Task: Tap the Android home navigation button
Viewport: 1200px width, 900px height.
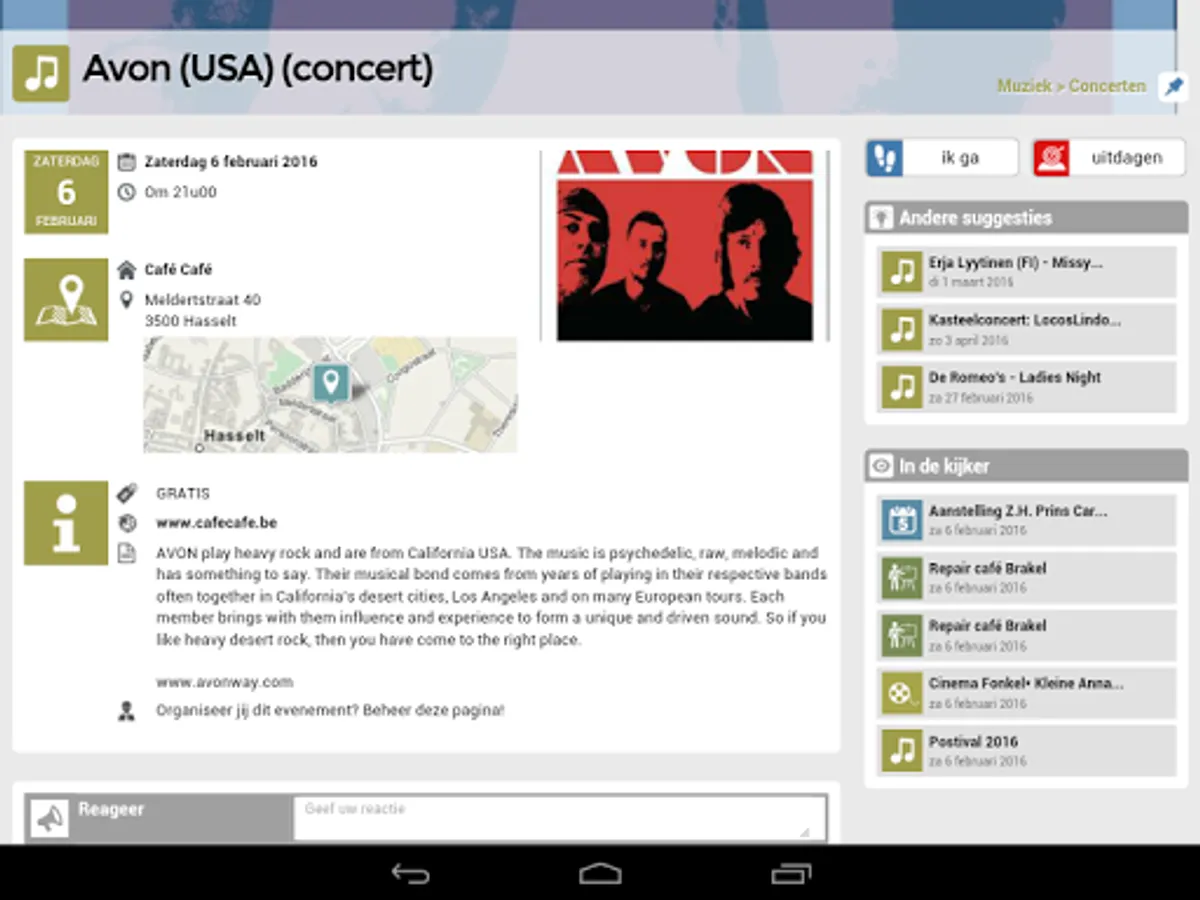Action: pyautogui.click(x=600, y=873)
